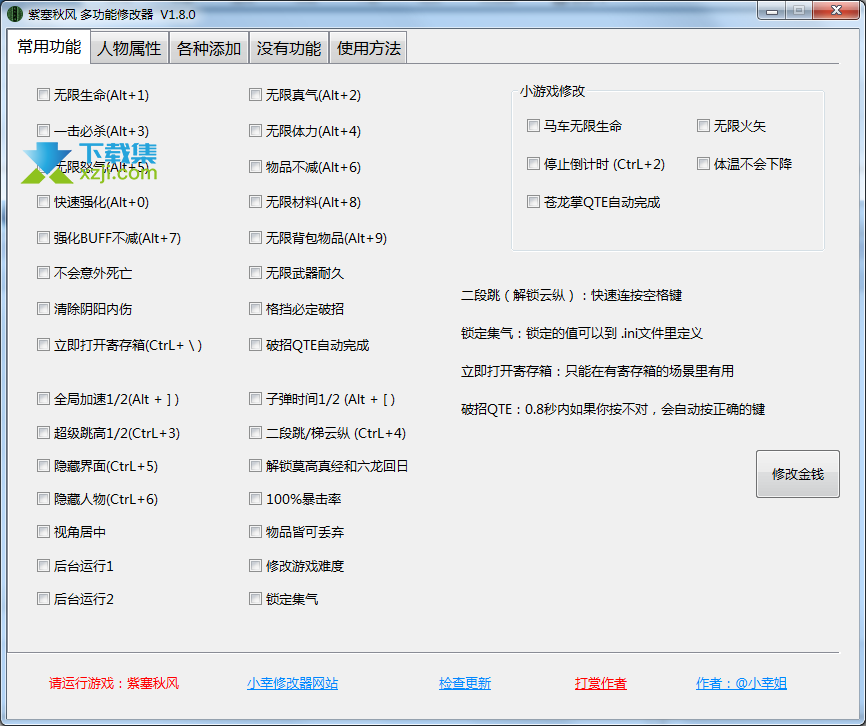
Task: Open the 小幸修改器网站 link
Action: click(x=292, y=683)
